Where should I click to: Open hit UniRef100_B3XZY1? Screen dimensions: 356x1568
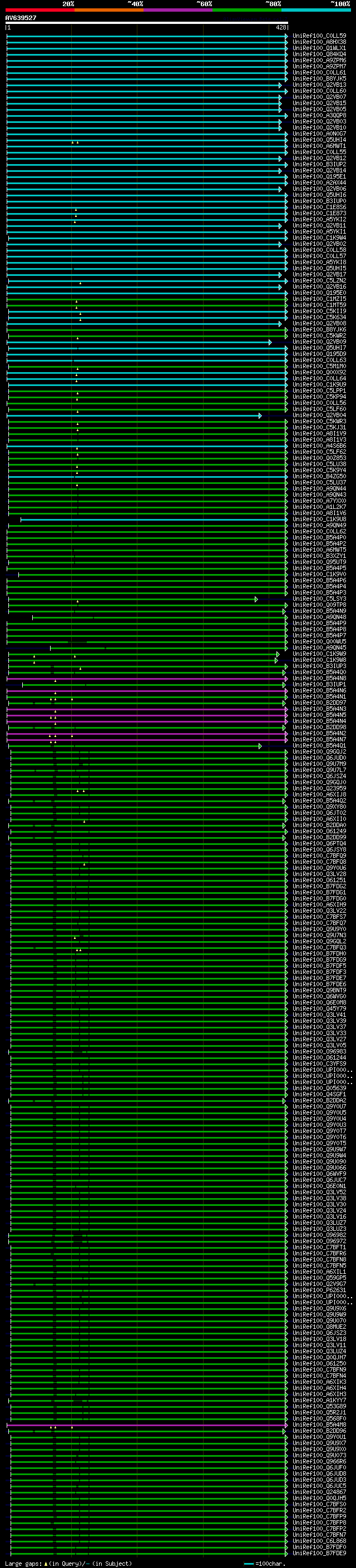(319, 556)
